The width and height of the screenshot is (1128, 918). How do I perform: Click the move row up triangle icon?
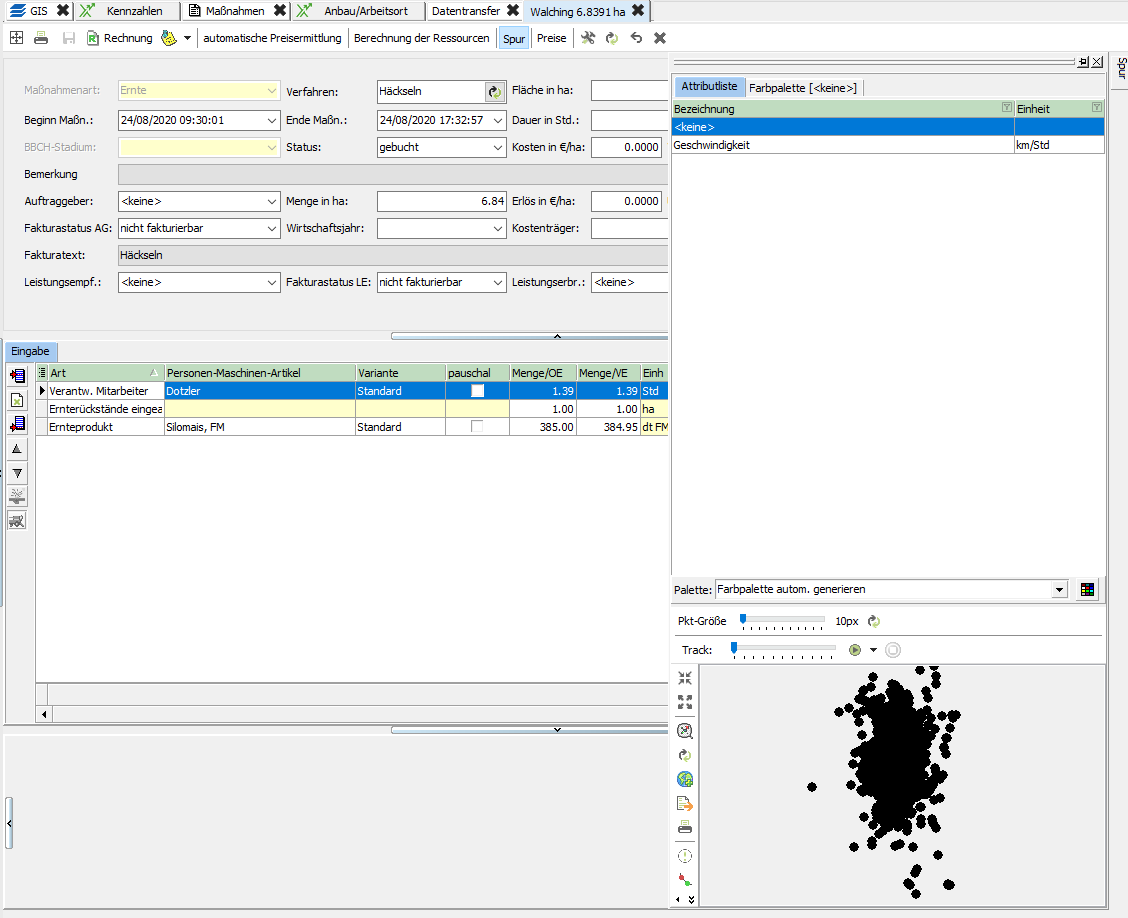[17, 449]
